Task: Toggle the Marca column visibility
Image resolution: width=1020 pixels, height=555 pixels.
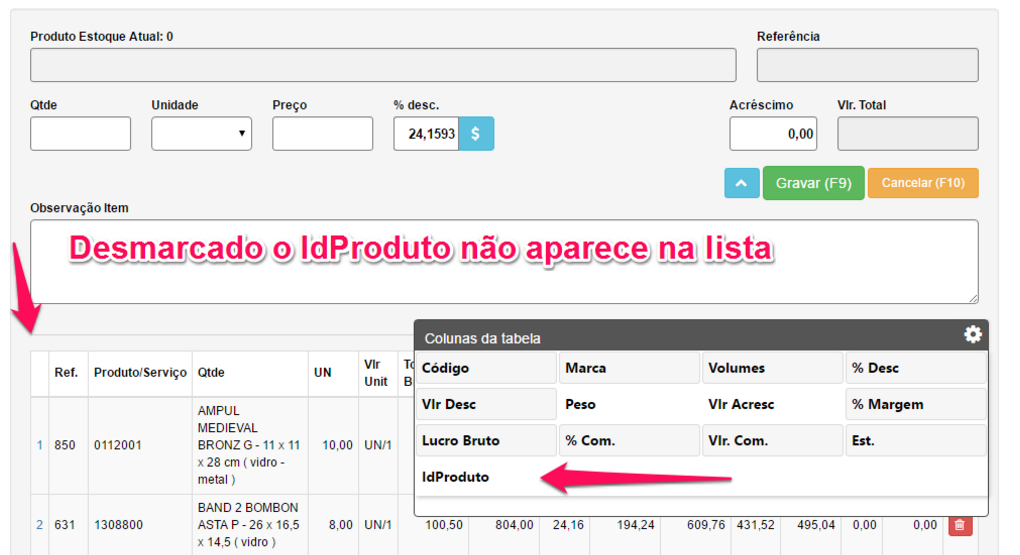Action: tap(629, 368)
